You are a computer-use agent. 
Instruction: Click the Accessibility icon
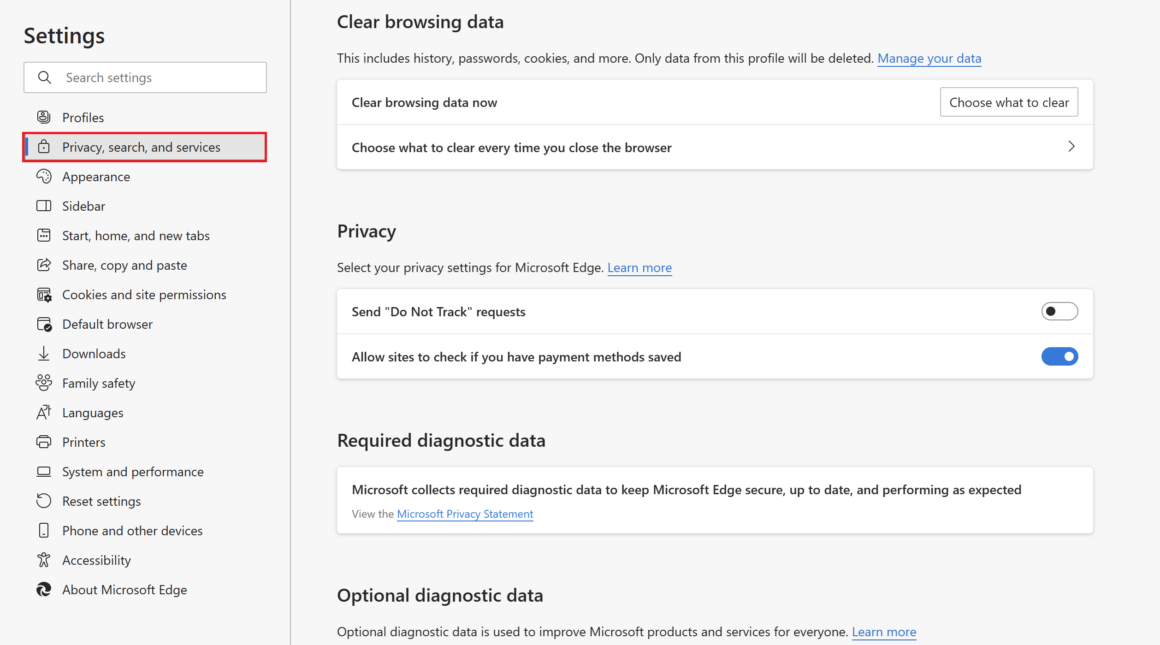pyautogui.click(x=44, y=560)
